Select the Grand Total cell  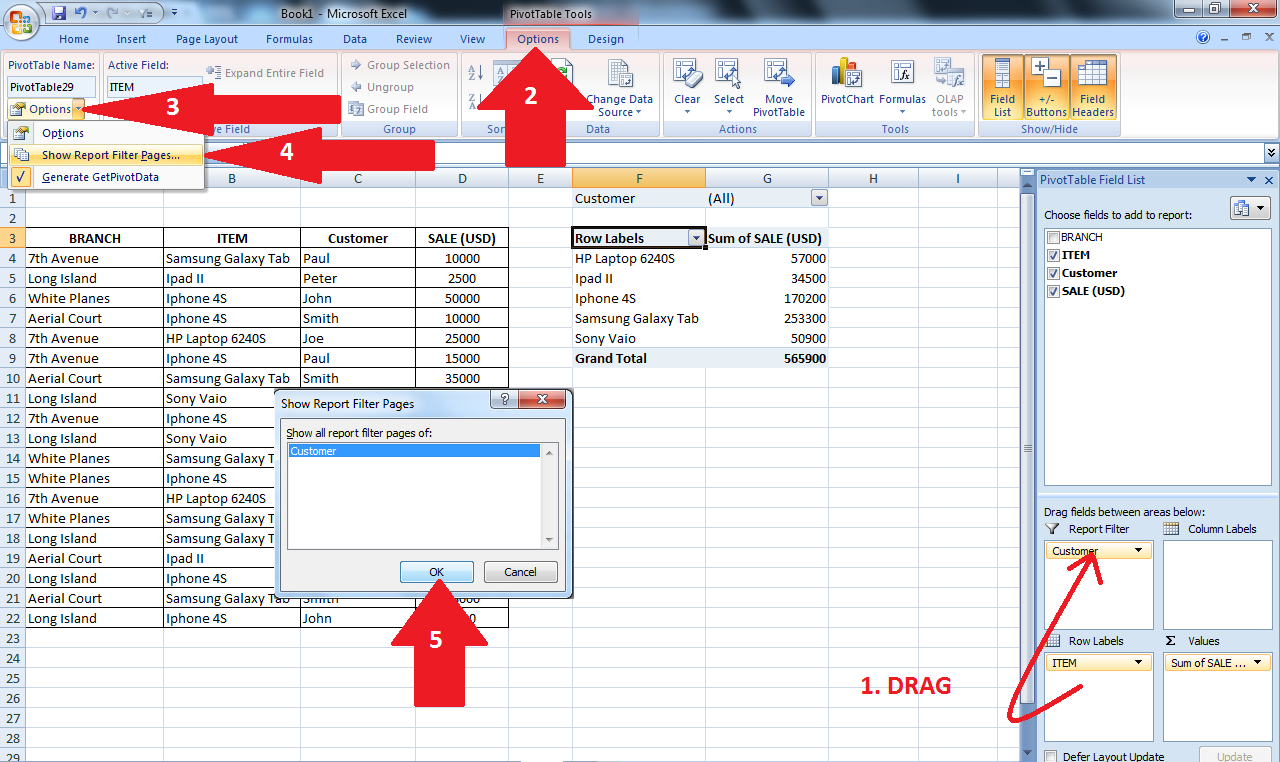(639, 358)
